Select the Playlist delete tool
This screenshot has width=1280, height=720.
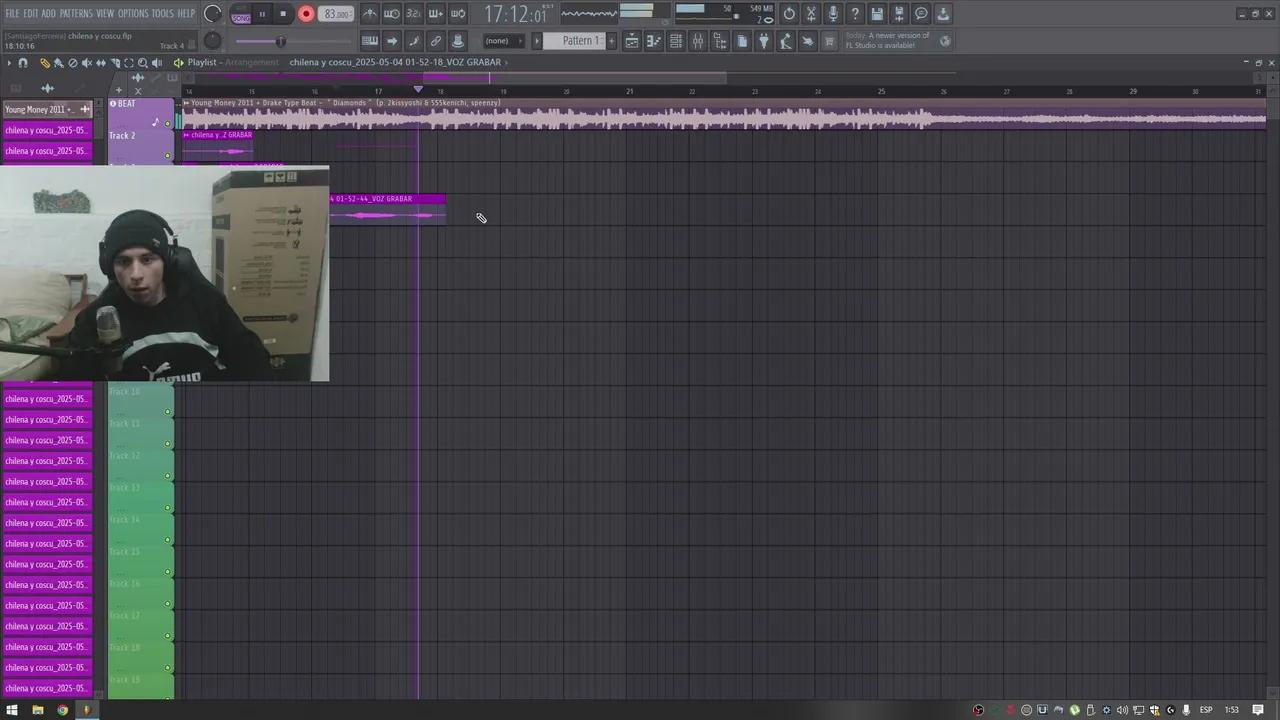tap(72, 63)
